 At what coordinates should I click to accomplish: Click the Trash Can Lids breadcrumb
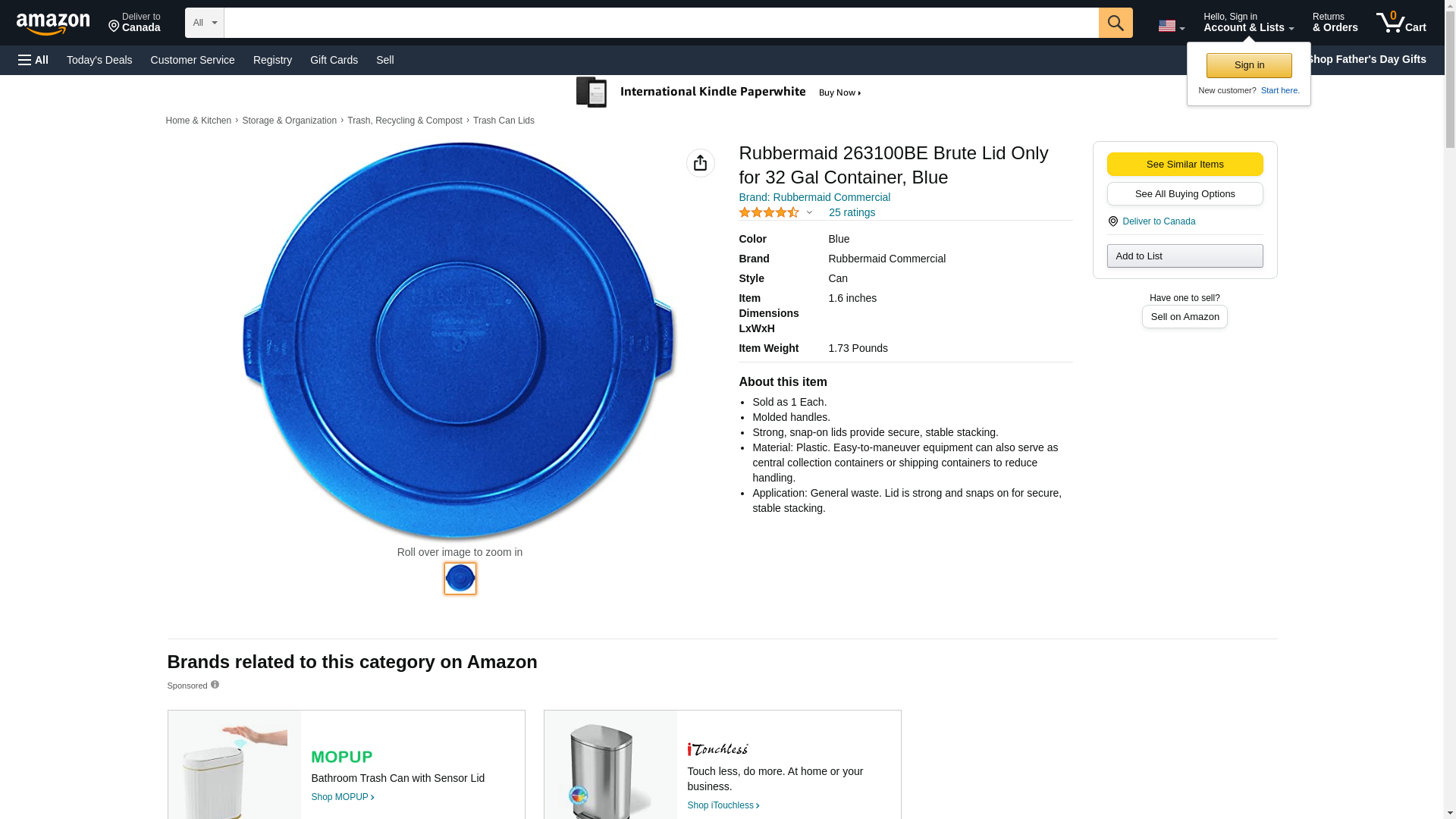point(504,121)
